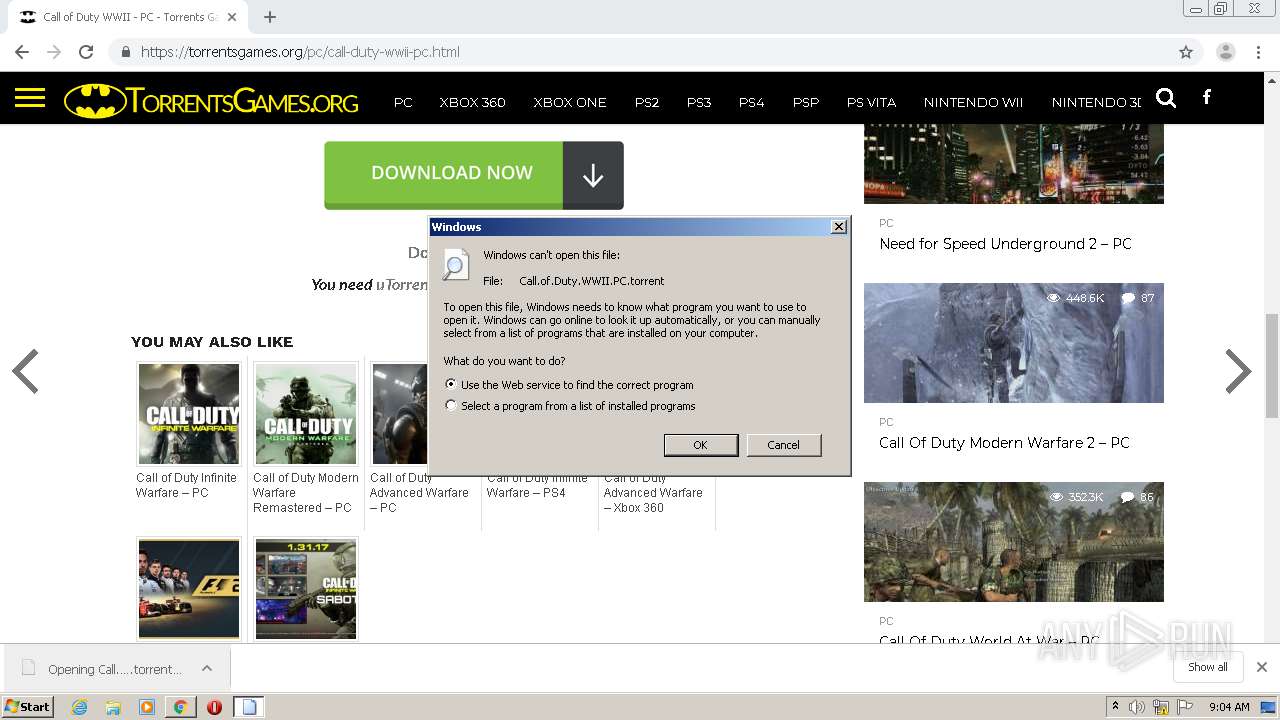Image resolution: width=1280 pixels, height=720 pixels.
Task: Open the Chrome profile avatar icon
Action: tap(1226, 52)
